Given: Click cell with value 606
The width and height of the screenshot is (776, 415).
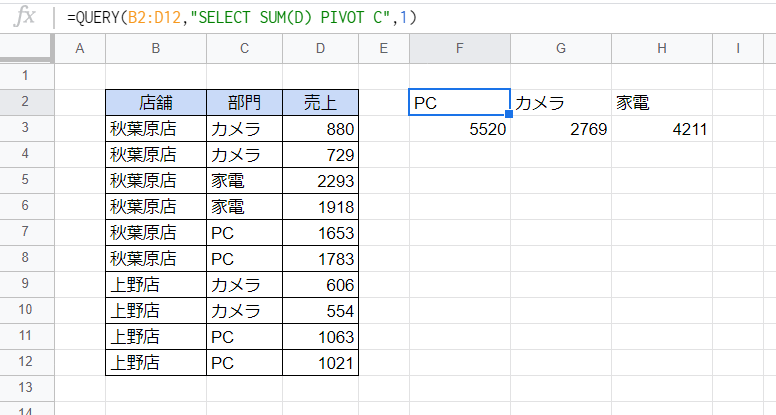Looking at the screenshot, I should pyautogui.click(x=320, y=284).
